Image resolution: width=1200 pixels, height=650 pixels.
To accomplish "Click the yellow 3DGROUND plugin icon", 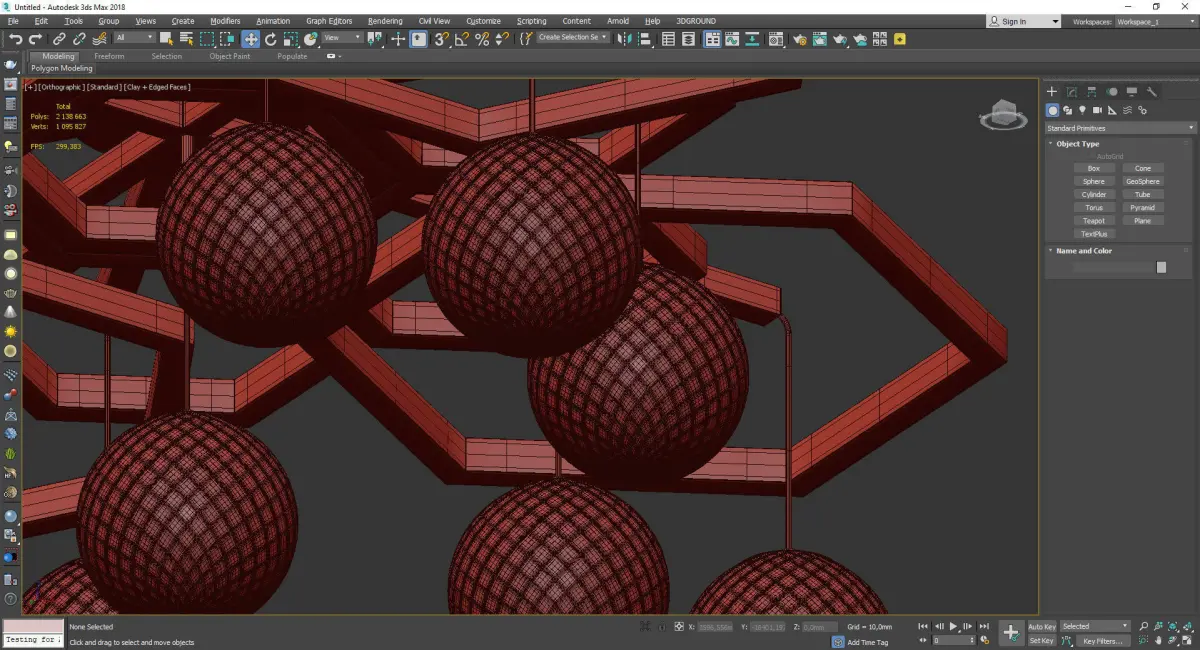I will point(900,39).
